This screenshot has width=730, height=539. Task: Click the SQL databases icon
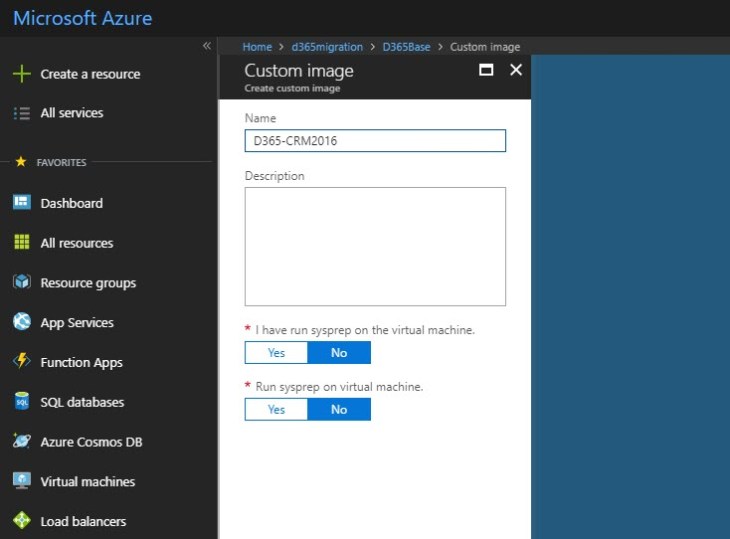coord(21,402)
